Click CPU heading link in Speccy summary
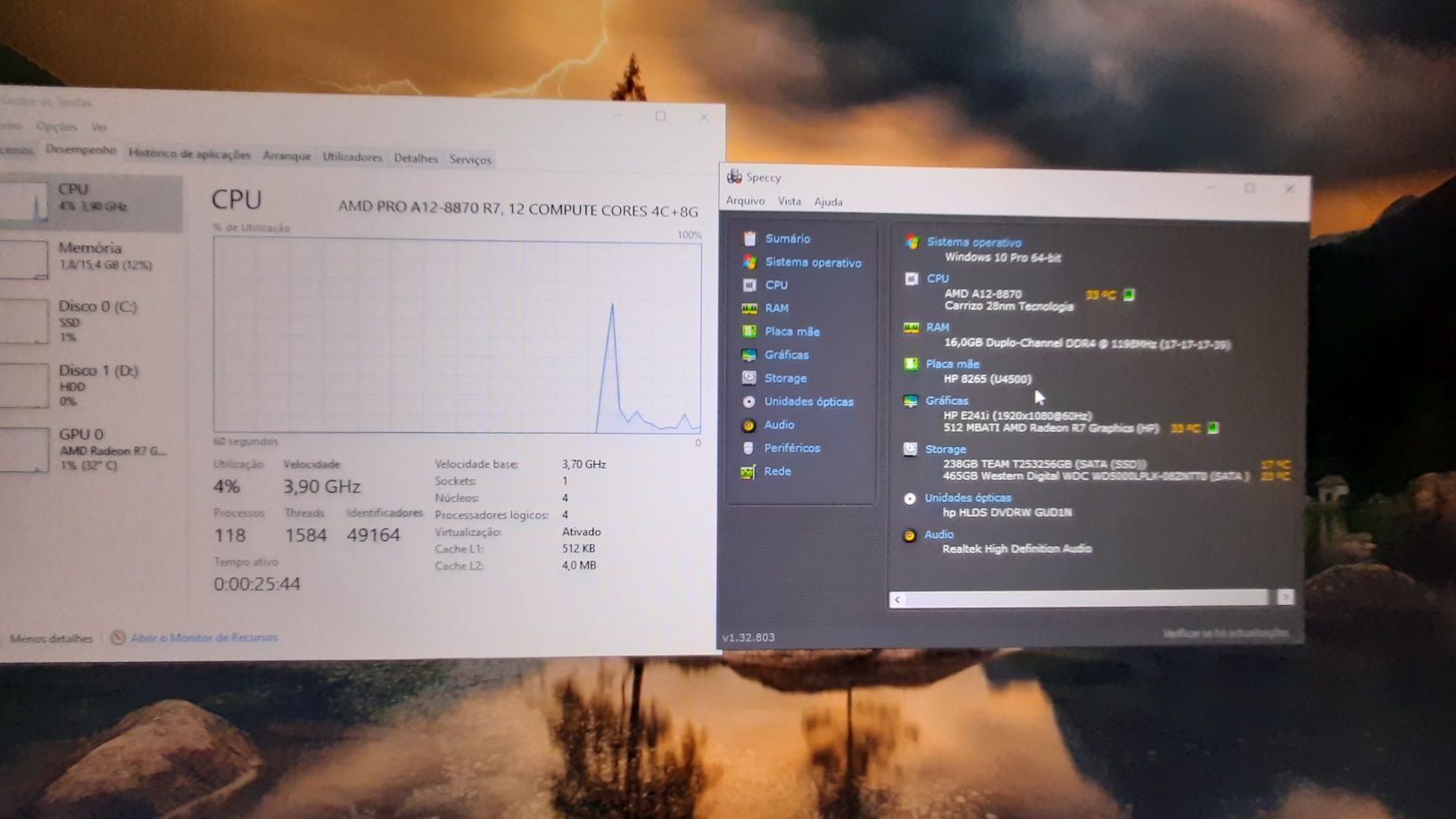1456x819 pixels. pos(938,278)
